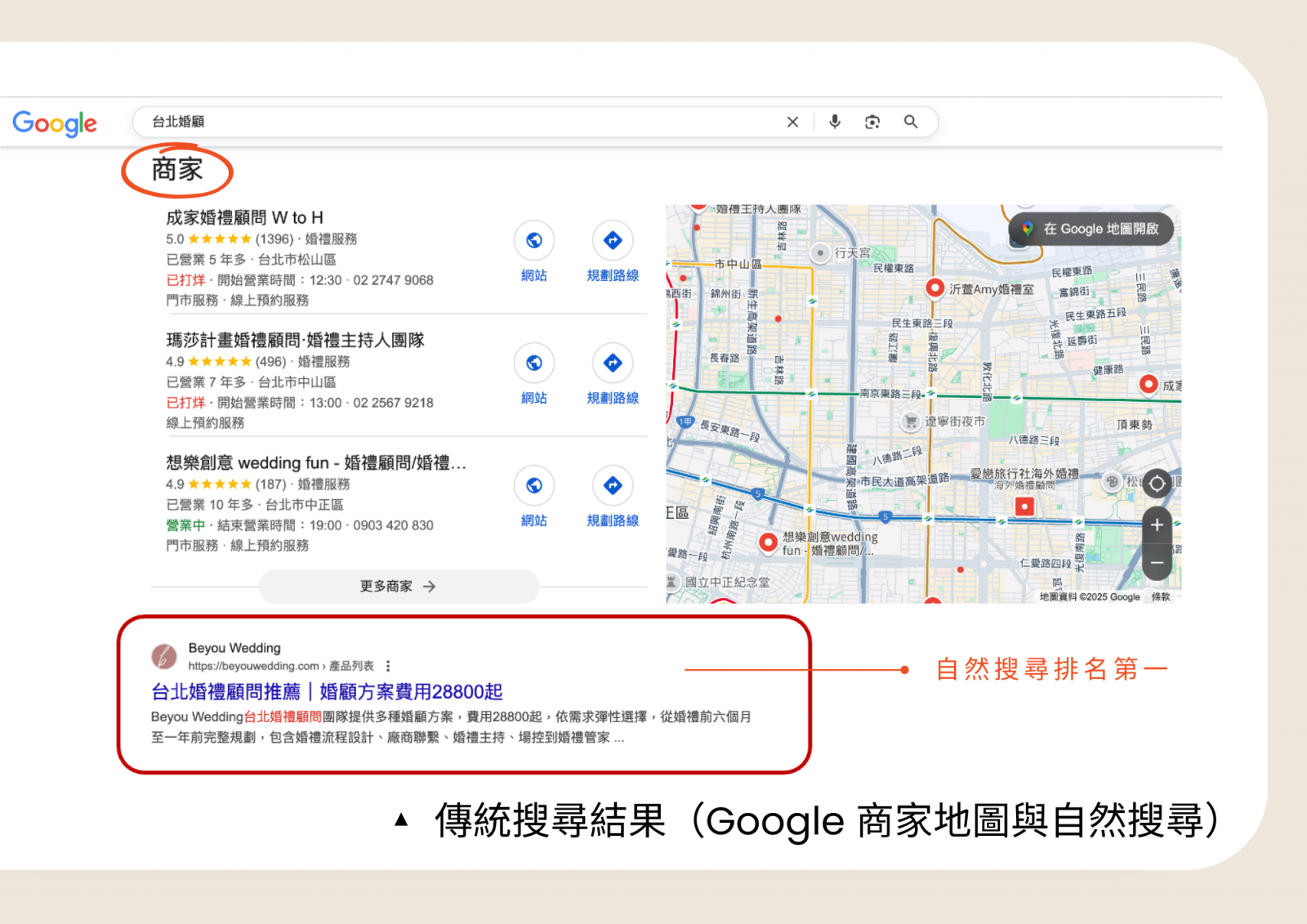Click the magnifier search icon
Image resolution: width=1307 pixels, height=924 pixels.
click(x=910, y=122)
